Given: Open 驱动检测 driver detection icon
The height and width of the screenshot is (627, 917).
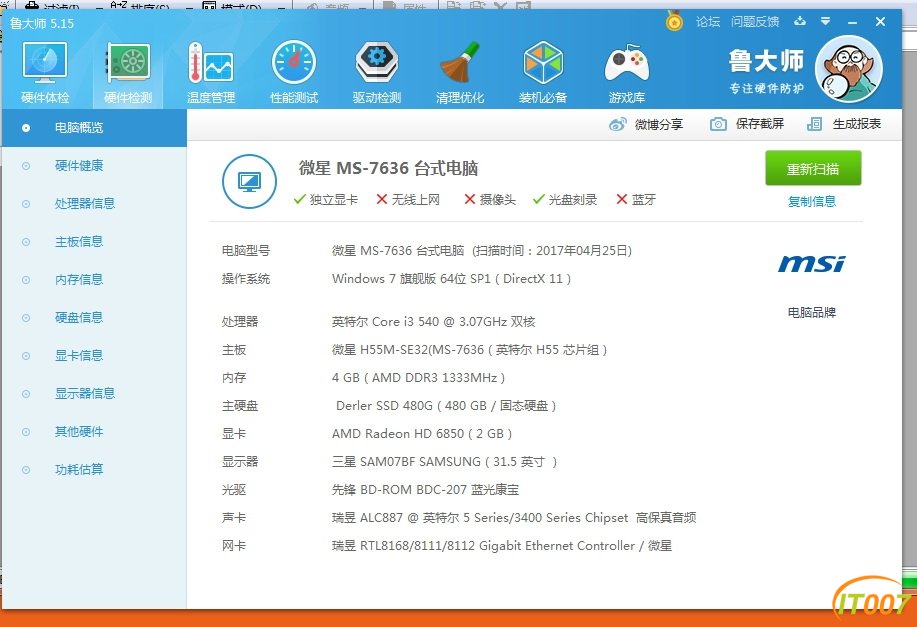Looking at the screenshot, I should [377, 73].
